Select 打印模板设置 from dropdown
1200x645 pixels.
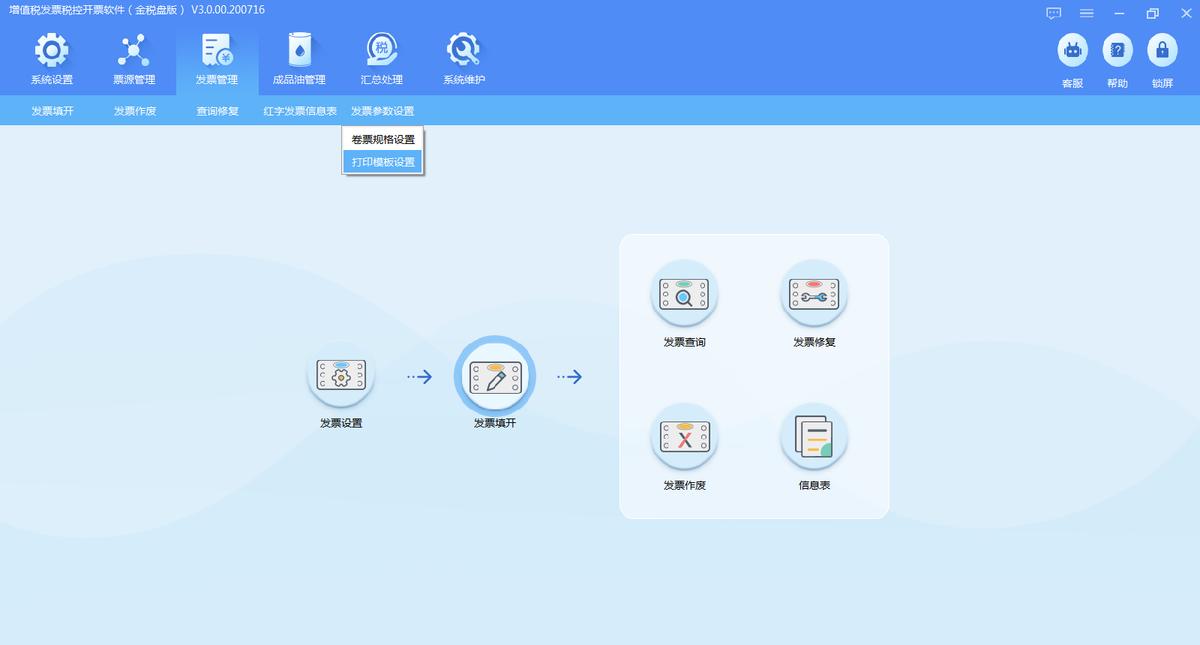pos(383,162)
